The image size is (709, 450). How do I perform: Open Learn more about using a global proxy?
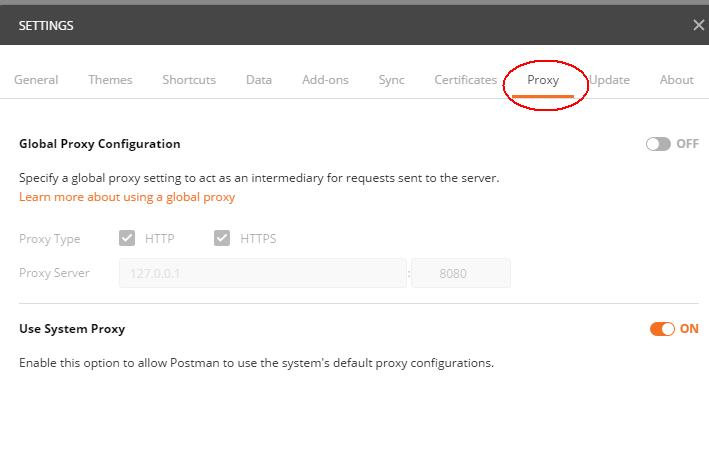click(x=127, y=197)
